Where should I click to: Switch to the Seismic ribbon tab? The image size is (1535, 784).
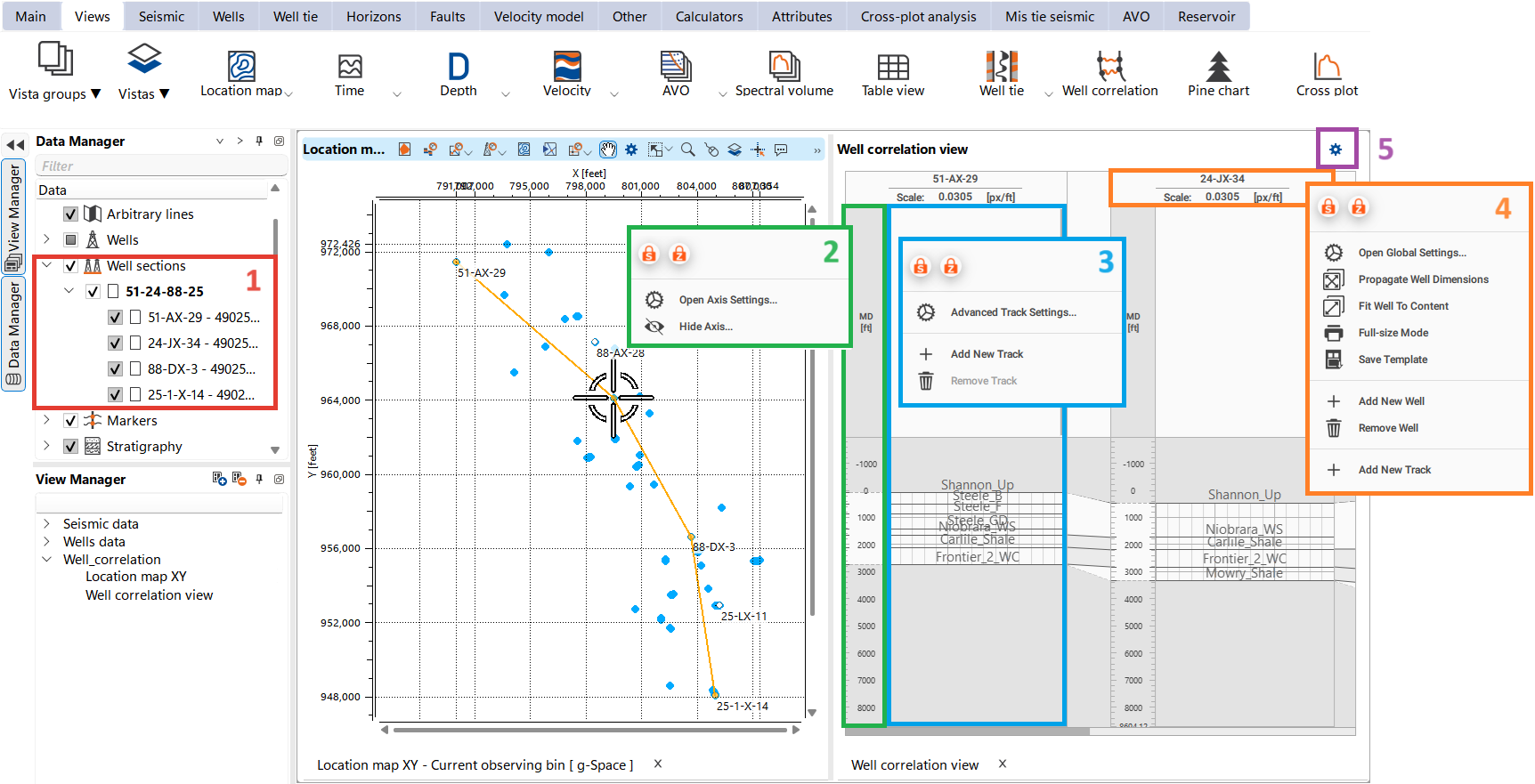click(x=161, y=16)
